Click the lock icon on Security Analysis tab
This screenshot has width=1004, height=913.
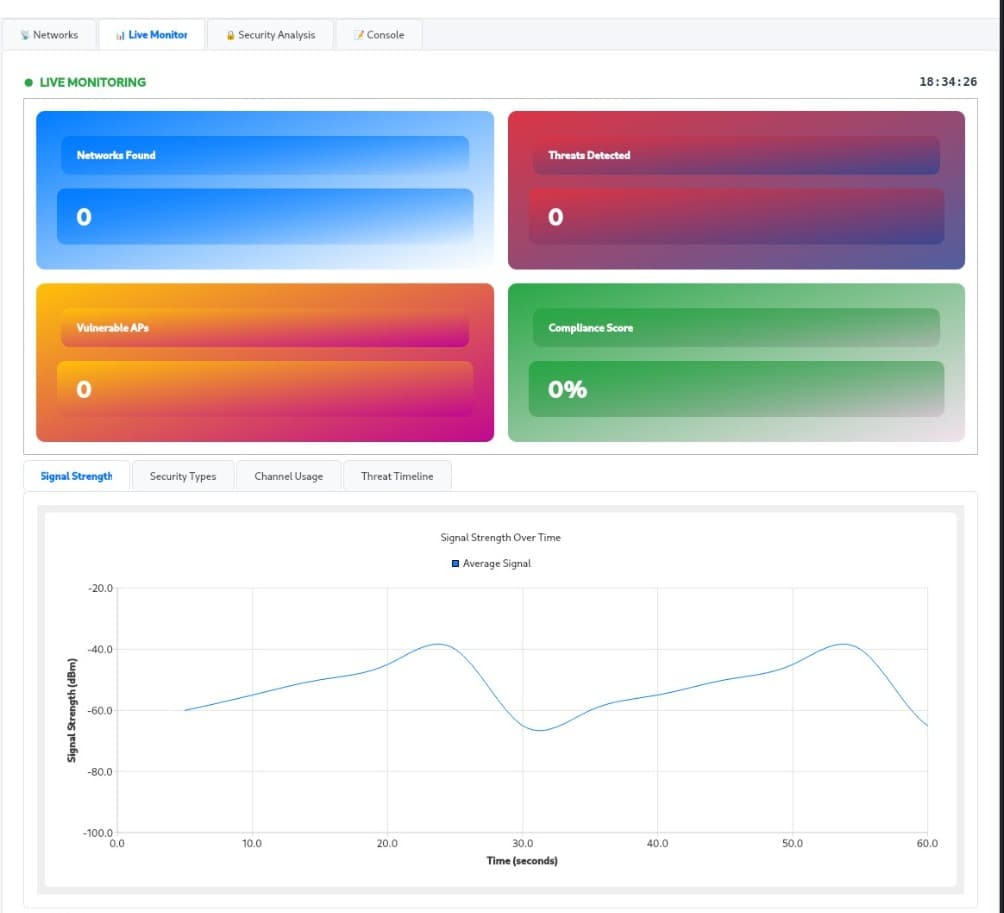[228, 33]
